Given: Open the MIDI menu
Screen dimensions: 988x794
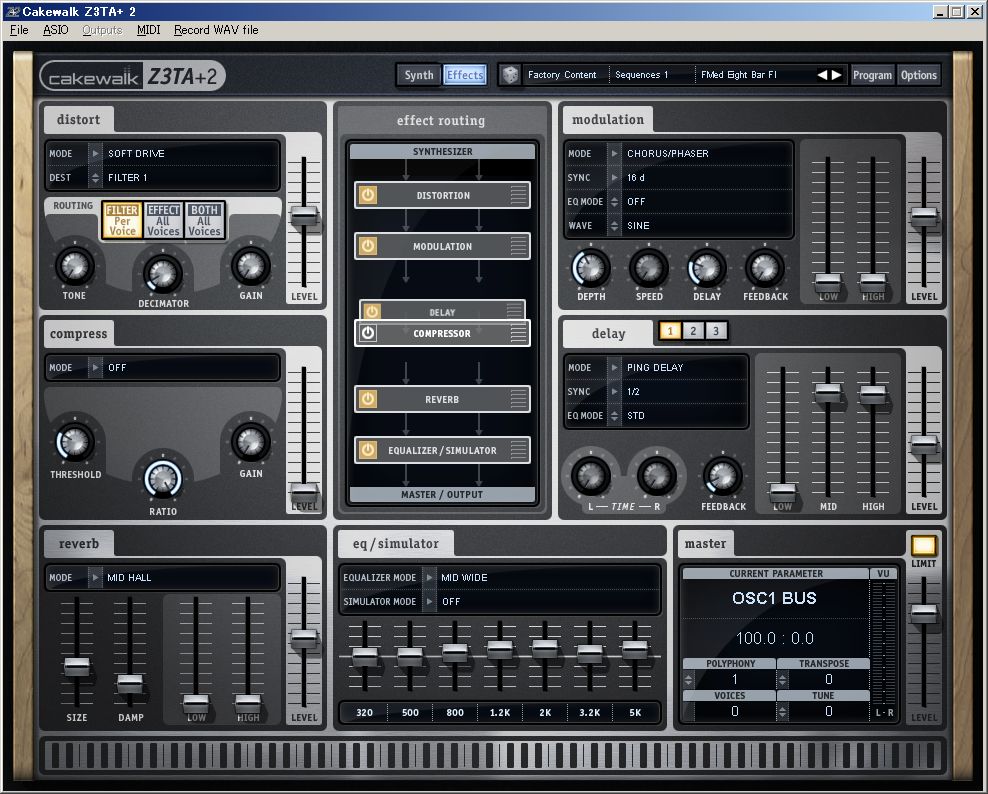Looking at the screenshot, I should [149, 30].
